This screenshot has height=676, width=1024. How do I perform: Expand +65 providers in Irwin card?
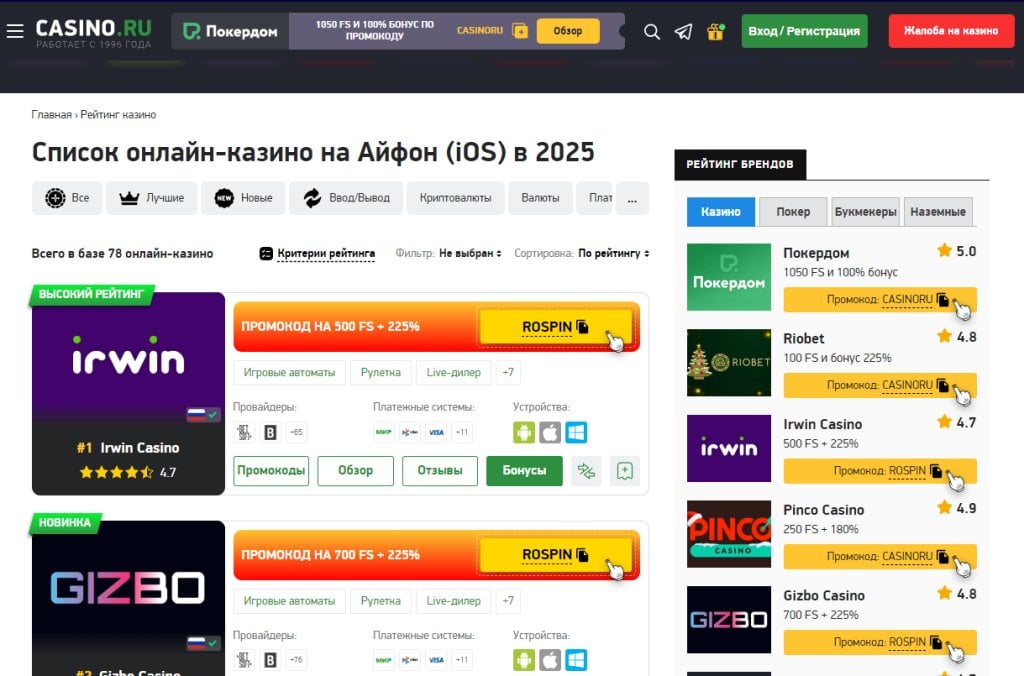pyautogui.click(x=296, y=432)
